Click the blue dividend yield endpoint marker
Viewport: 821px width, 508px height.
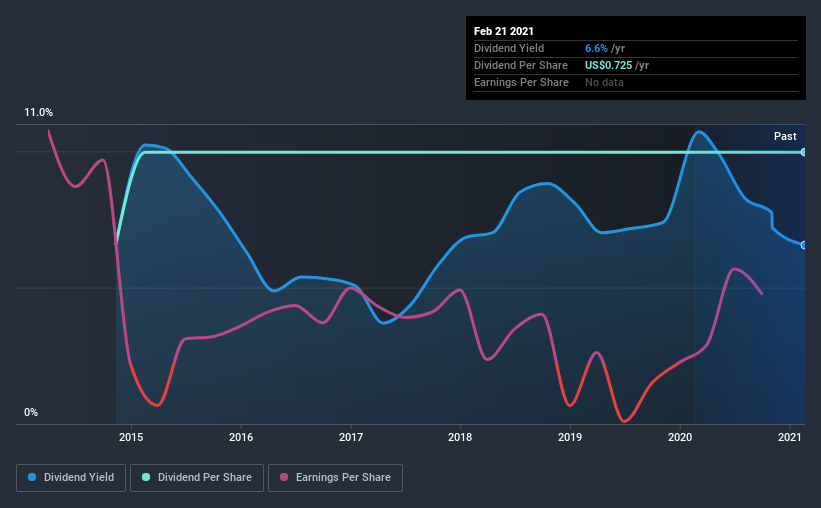pyautogui.click(x=803, y=245)
